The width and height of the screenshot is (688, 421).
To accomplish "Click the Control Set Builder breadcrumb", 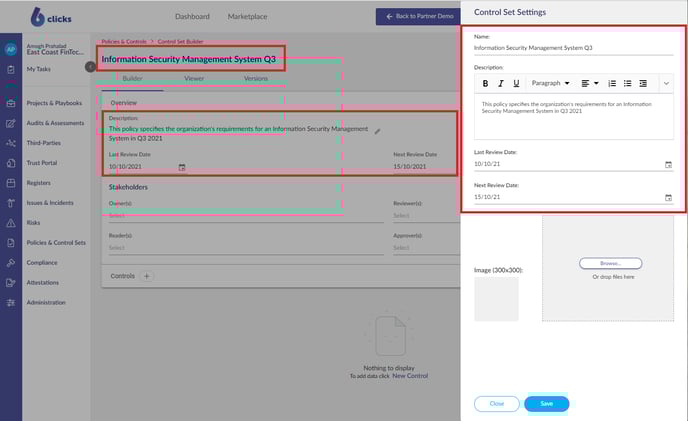I will 180,42.
